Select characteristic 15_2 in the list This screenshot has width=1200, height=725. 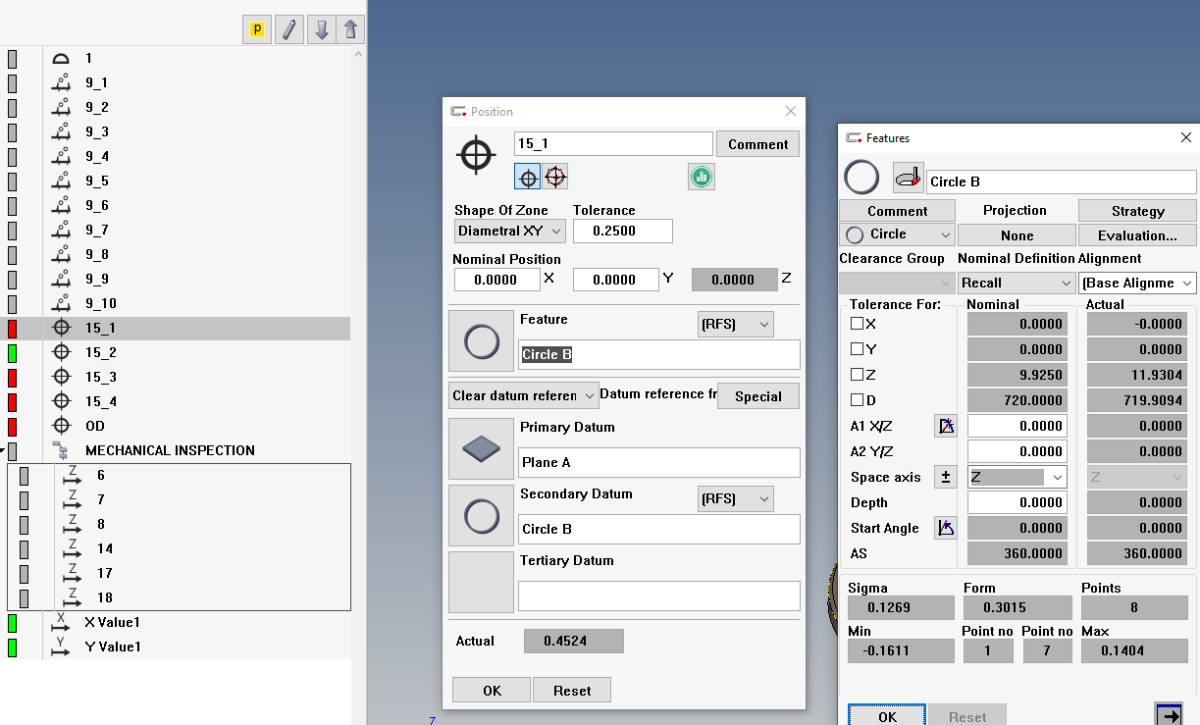100,352
